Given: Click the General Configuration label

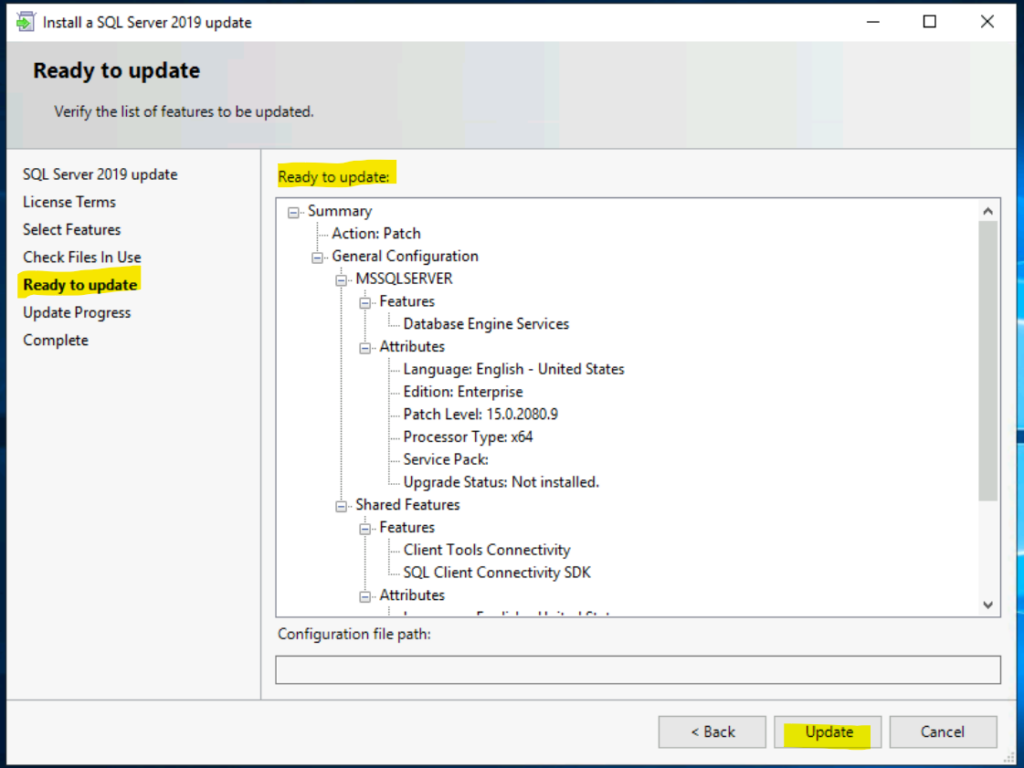Looking at the screenshot, I should [405, 256].
